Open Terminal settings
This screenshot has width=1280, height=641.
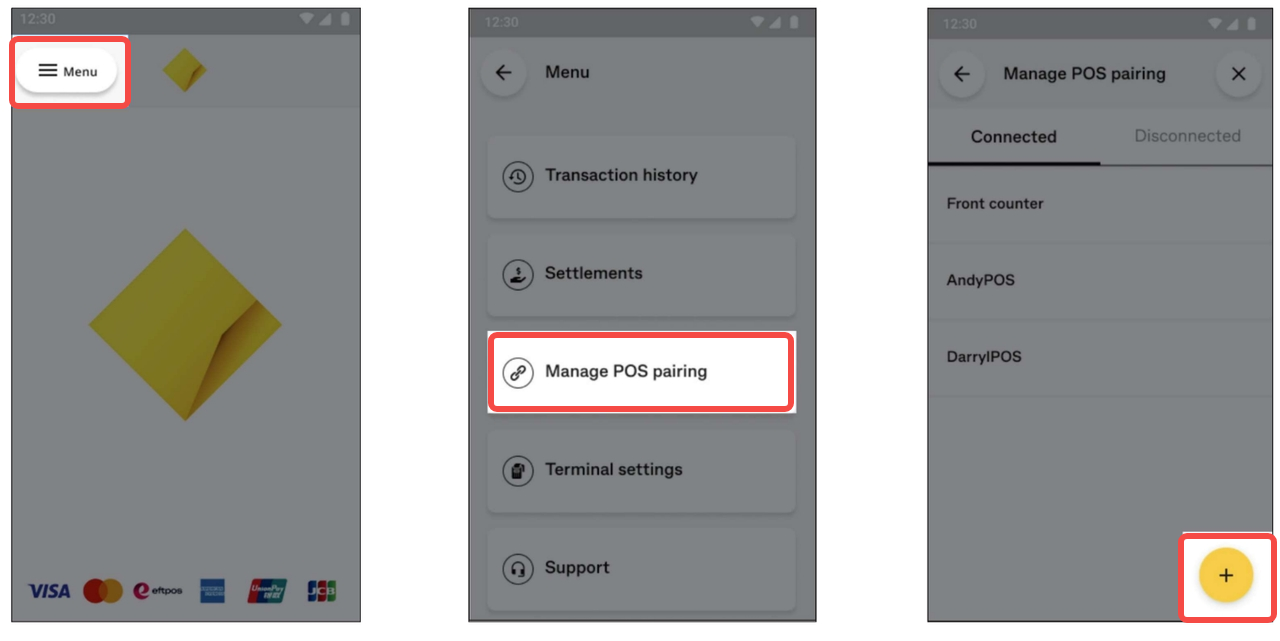point(641,470)
